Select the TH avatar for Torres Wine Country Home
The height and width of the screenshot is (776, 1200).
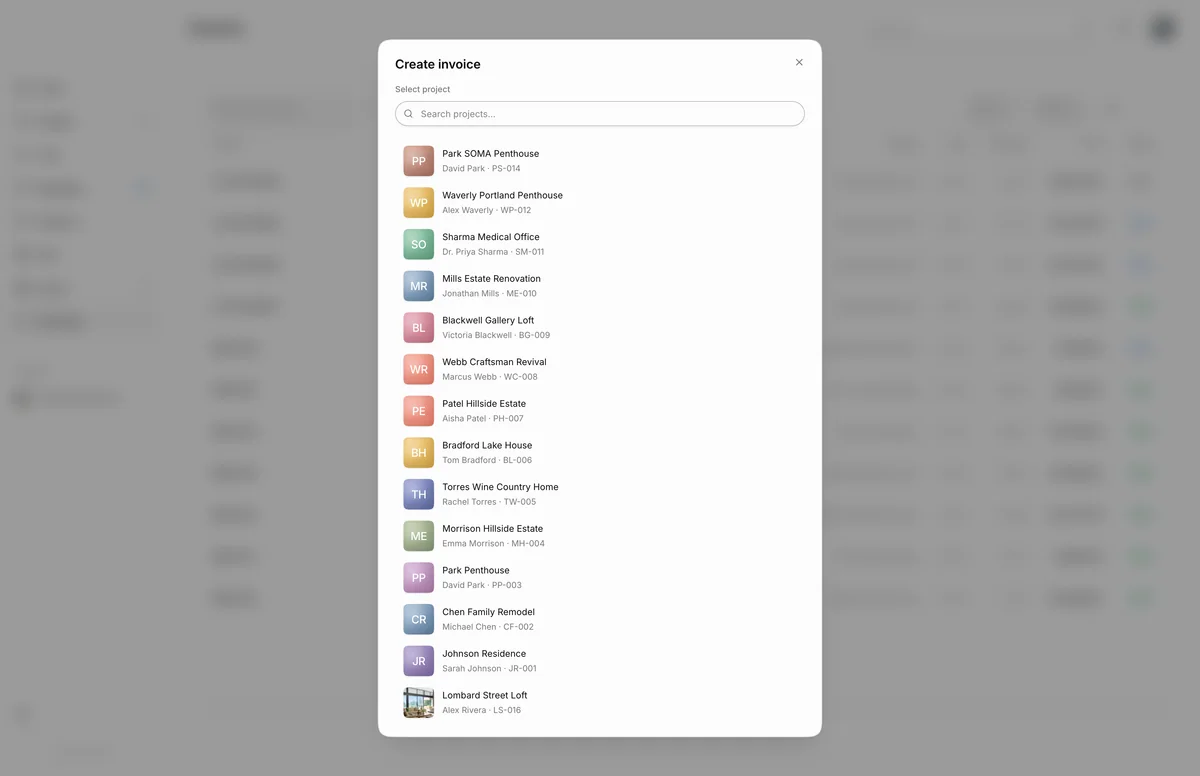tap(419, 494)
